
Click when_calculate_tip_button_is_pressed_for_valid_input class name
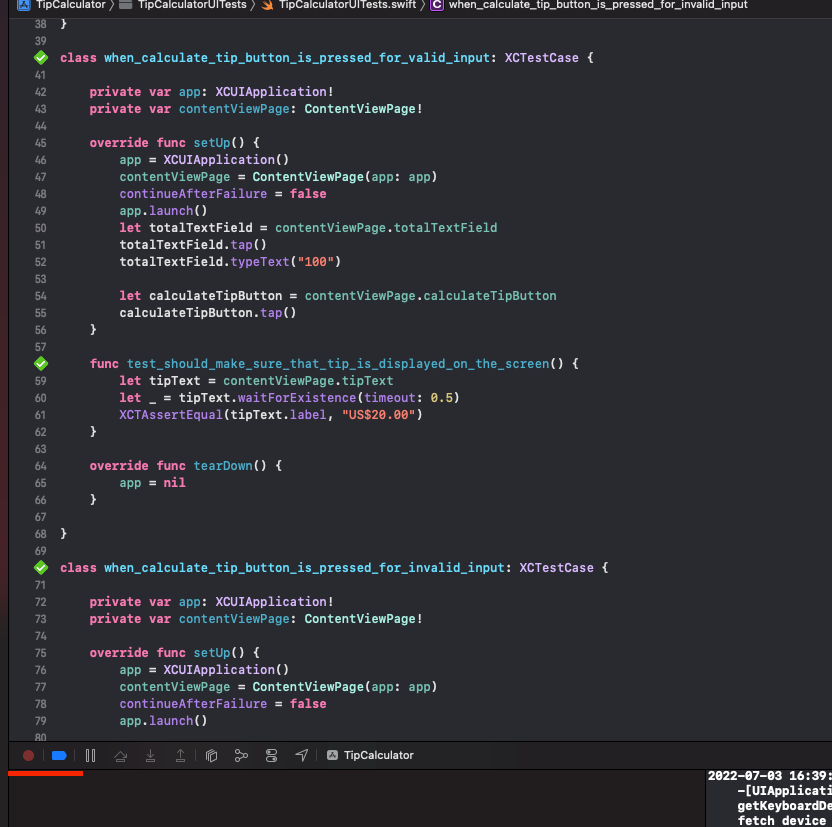(296, 58)
